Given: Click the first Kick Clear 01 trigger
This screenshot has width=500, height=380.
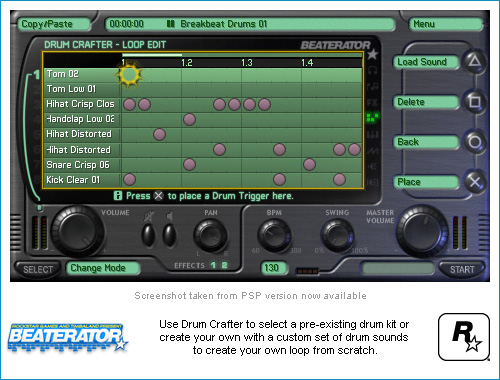Looking at the screenshot, I should pos(129,179).
